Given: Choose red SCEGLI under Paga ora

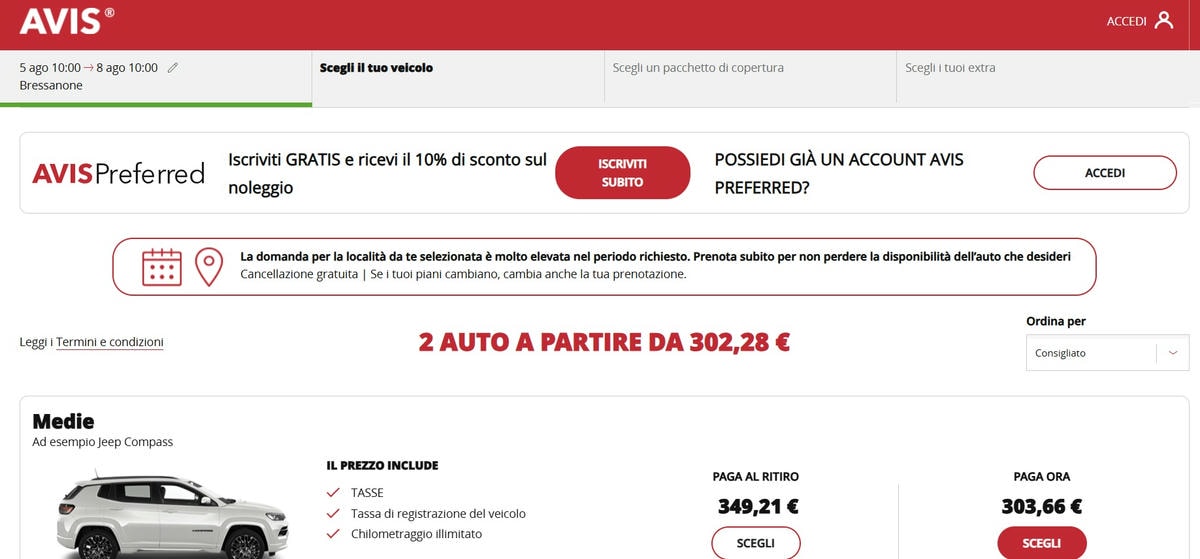Looking at the screenshot, I should (x=1042, y=543).
